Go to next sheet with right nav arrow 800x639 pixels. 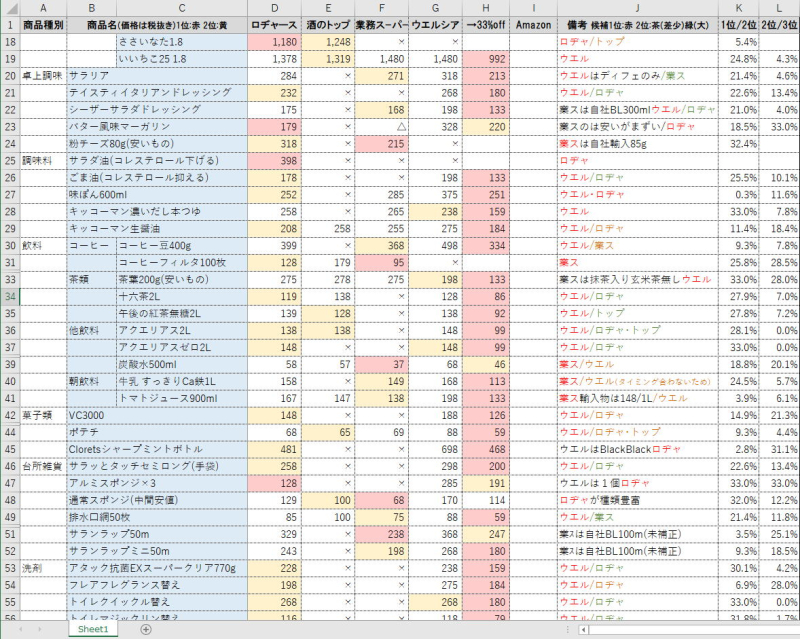pyautogui.click(x=39, y=629)
